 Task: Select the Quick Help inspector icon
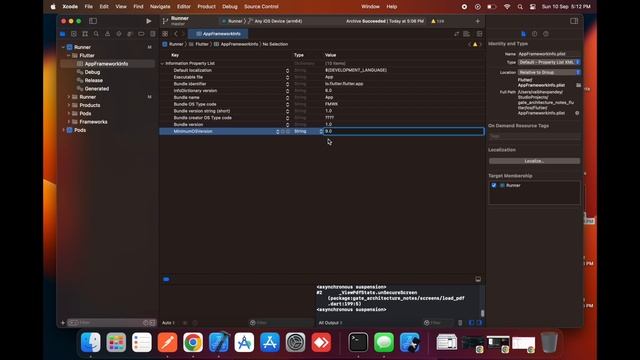[x=546, y=34]
